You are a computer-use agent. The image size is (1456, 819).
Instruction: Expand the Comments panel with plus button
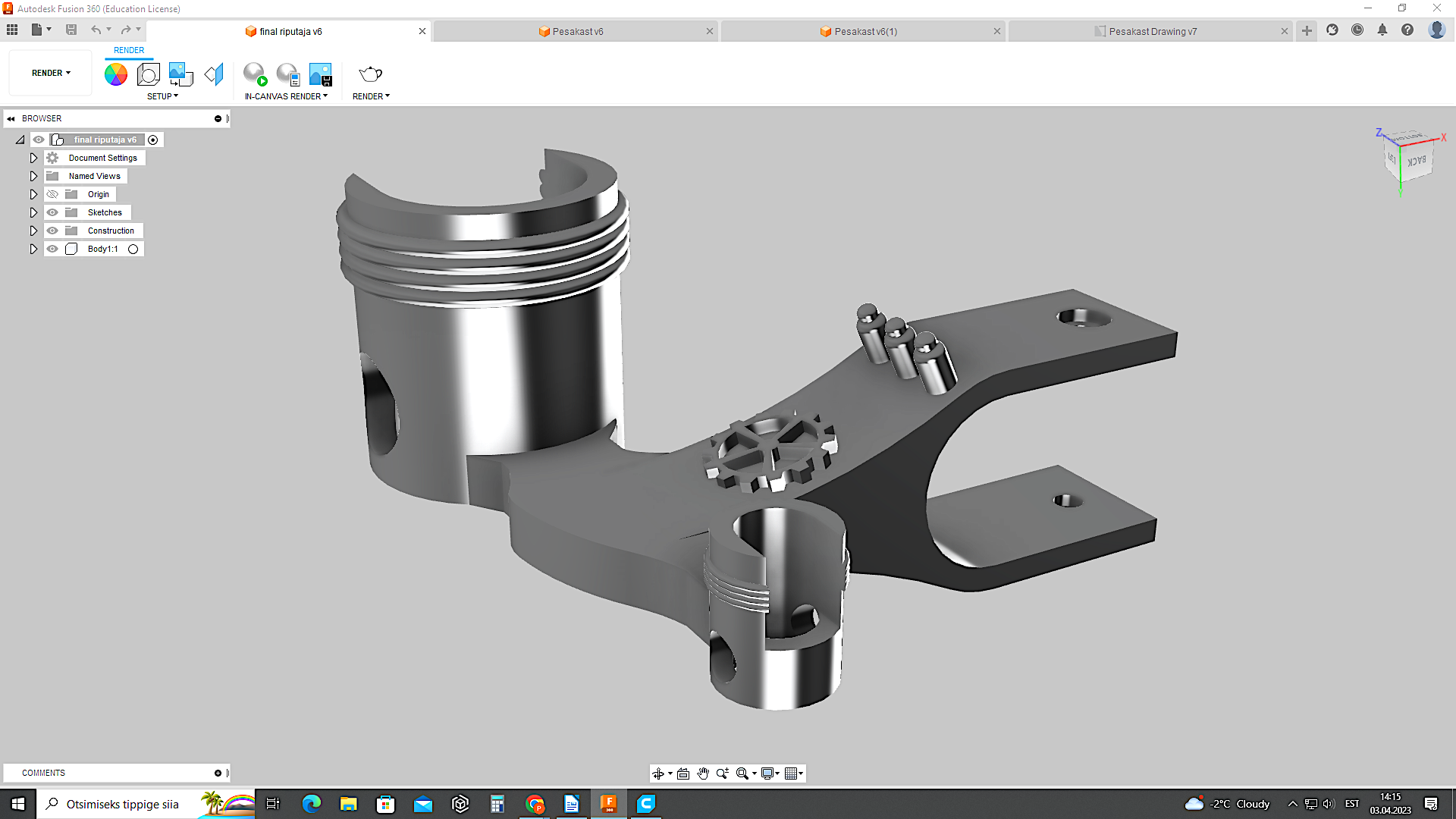[x=218, y=773]
